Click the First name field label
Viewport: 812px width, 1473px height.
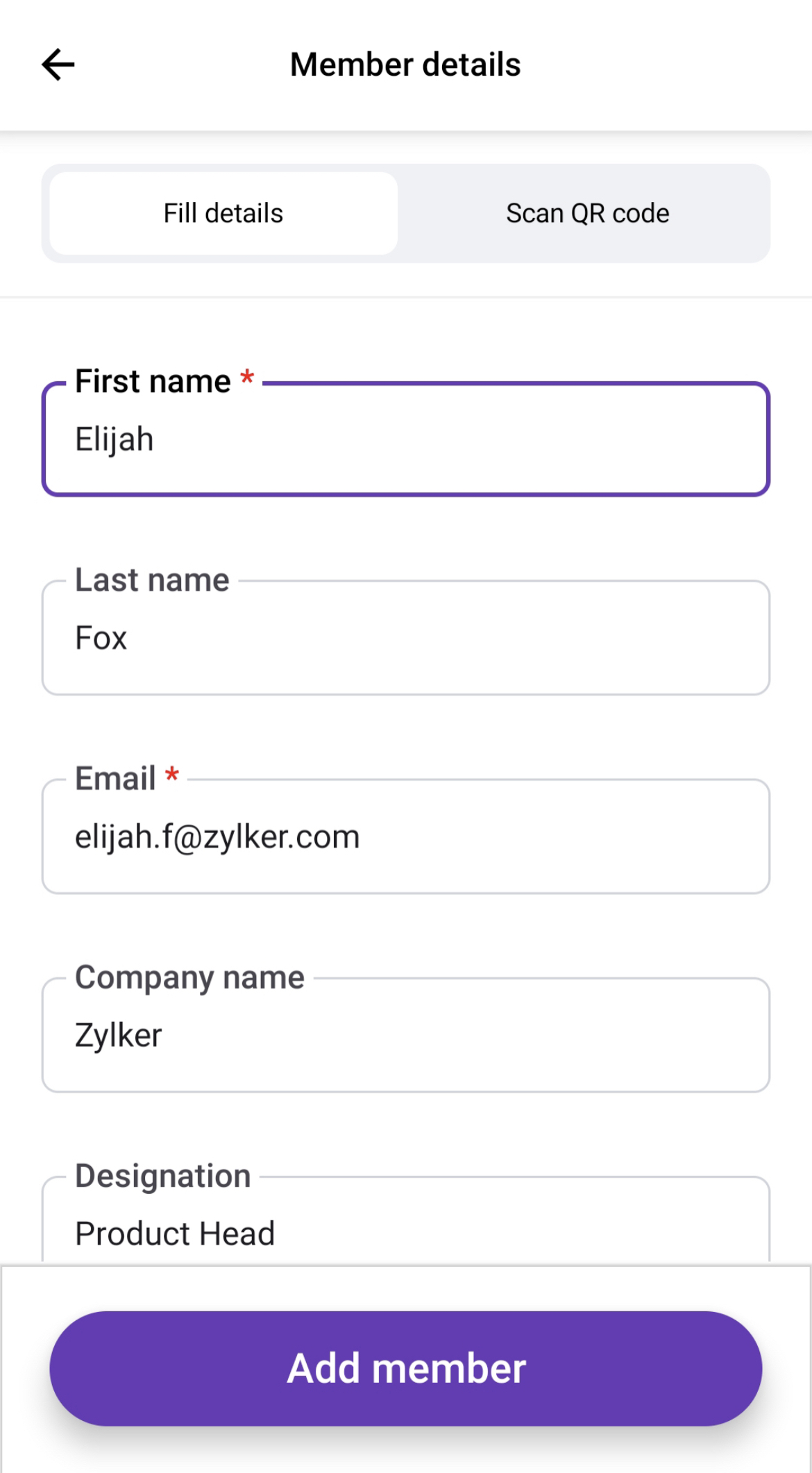pyautogui.click(x=153, y=382)
